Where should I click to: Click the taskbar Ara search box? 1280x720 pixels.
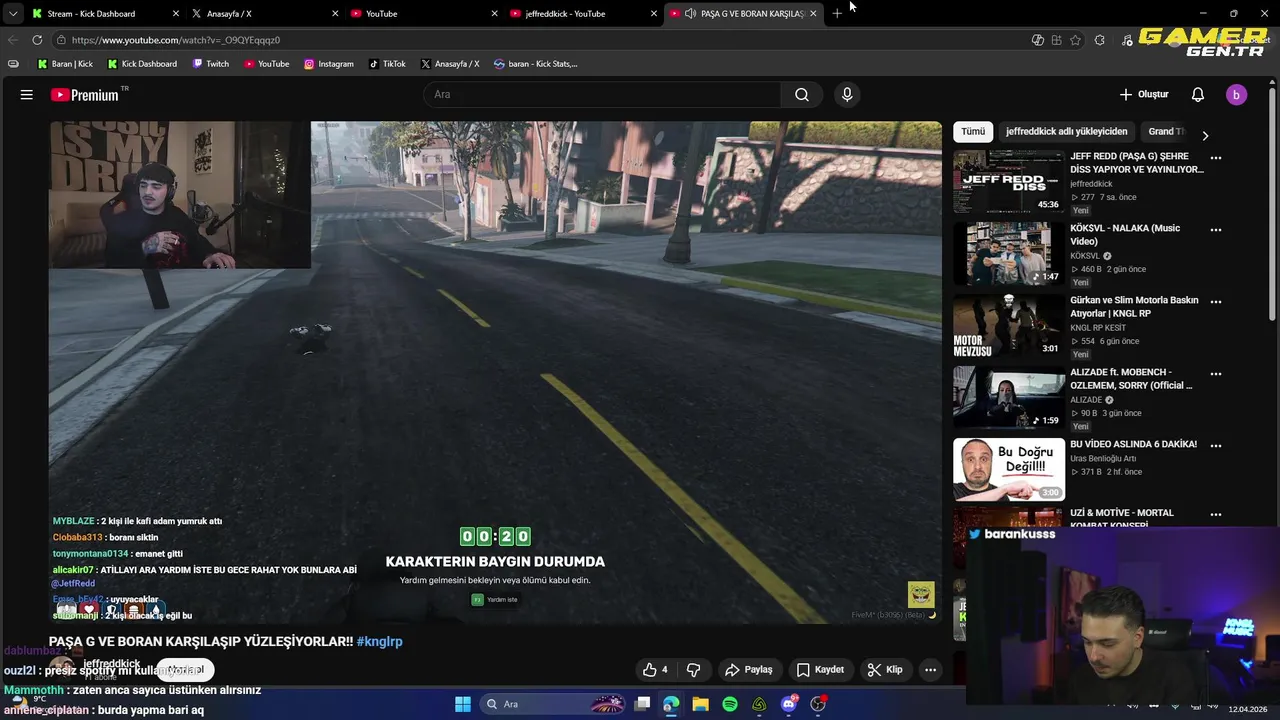[553, 704]
